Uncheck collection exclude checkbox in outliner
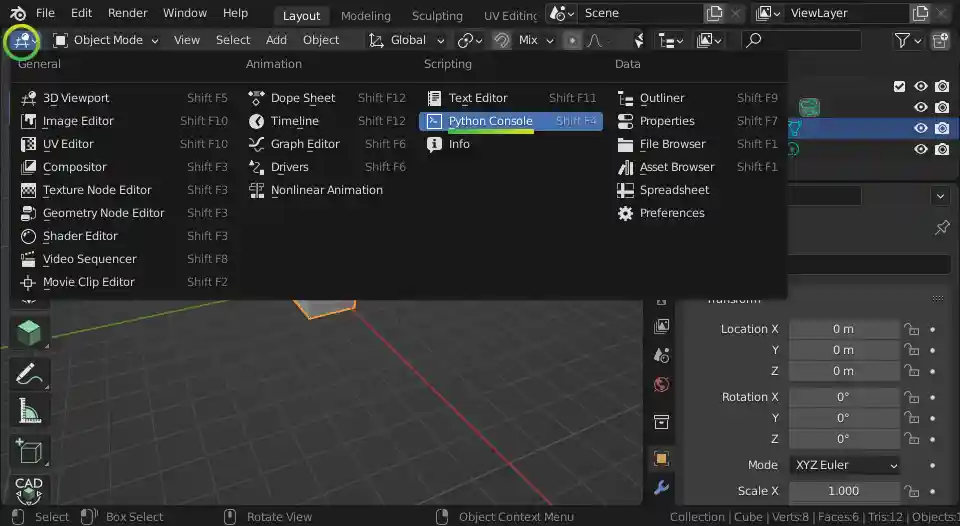Image resolution: width=960 pixels, height=526 pixels. point(899,86)
